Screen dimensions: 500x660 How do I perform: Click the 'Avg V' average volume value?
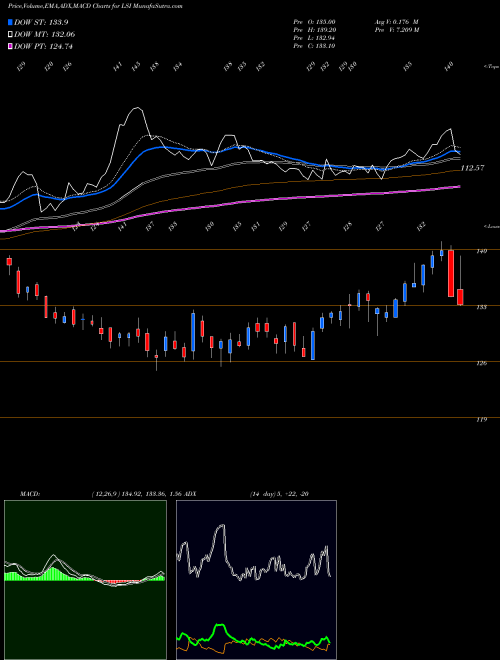click(x=396, y=21)
